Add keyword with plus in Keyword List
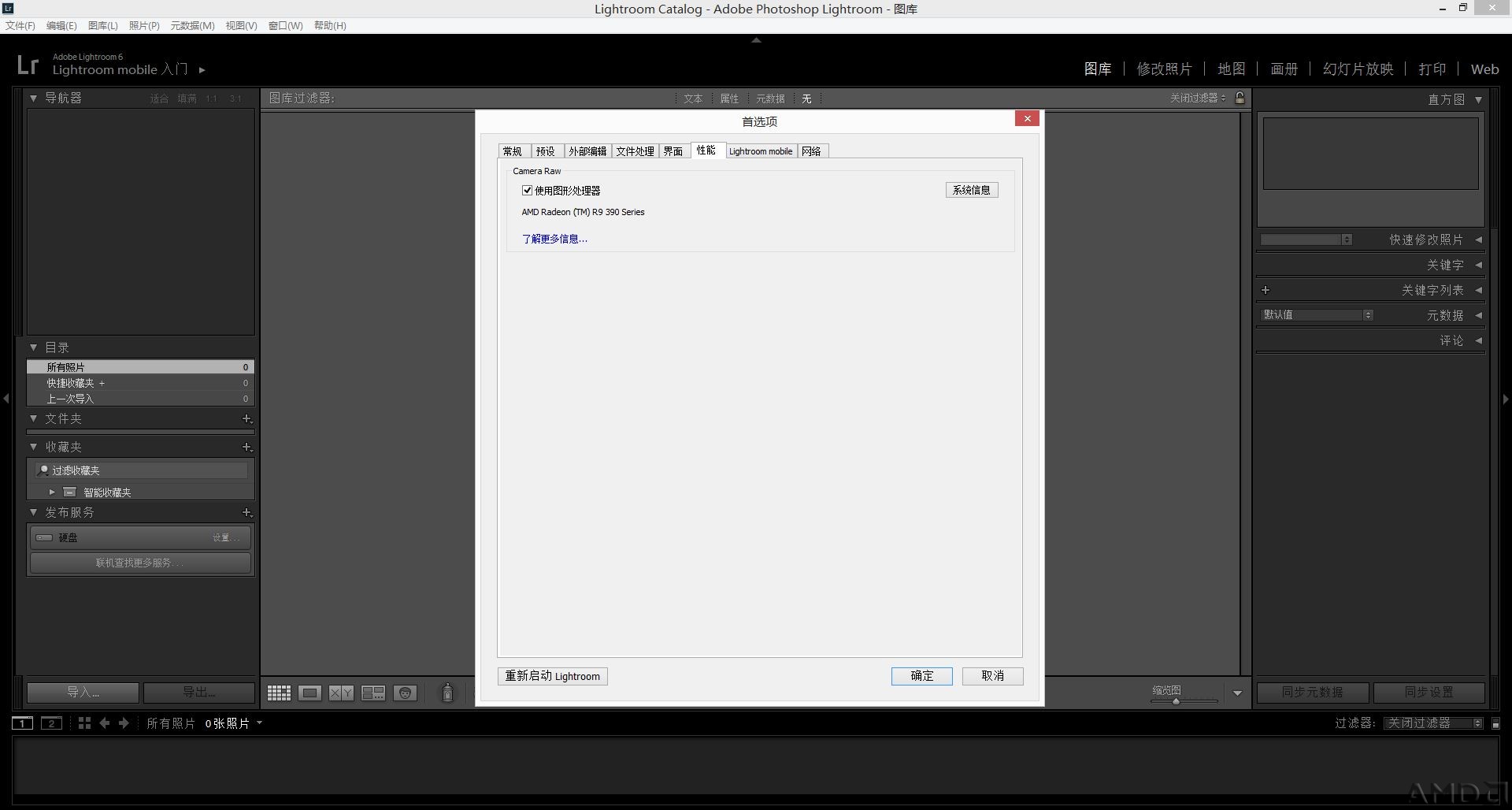The height and width of the screenshot is (810, 1512). (x=1266, y=290)
